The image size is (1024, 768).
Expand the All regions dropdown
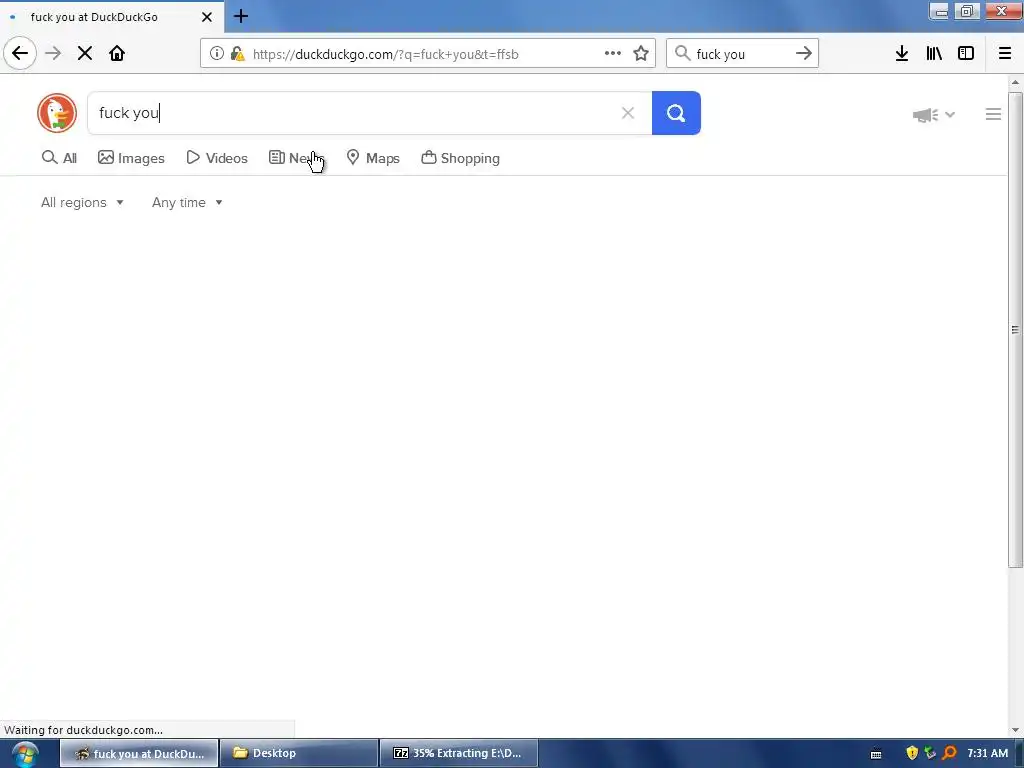[x=82, y=202]
